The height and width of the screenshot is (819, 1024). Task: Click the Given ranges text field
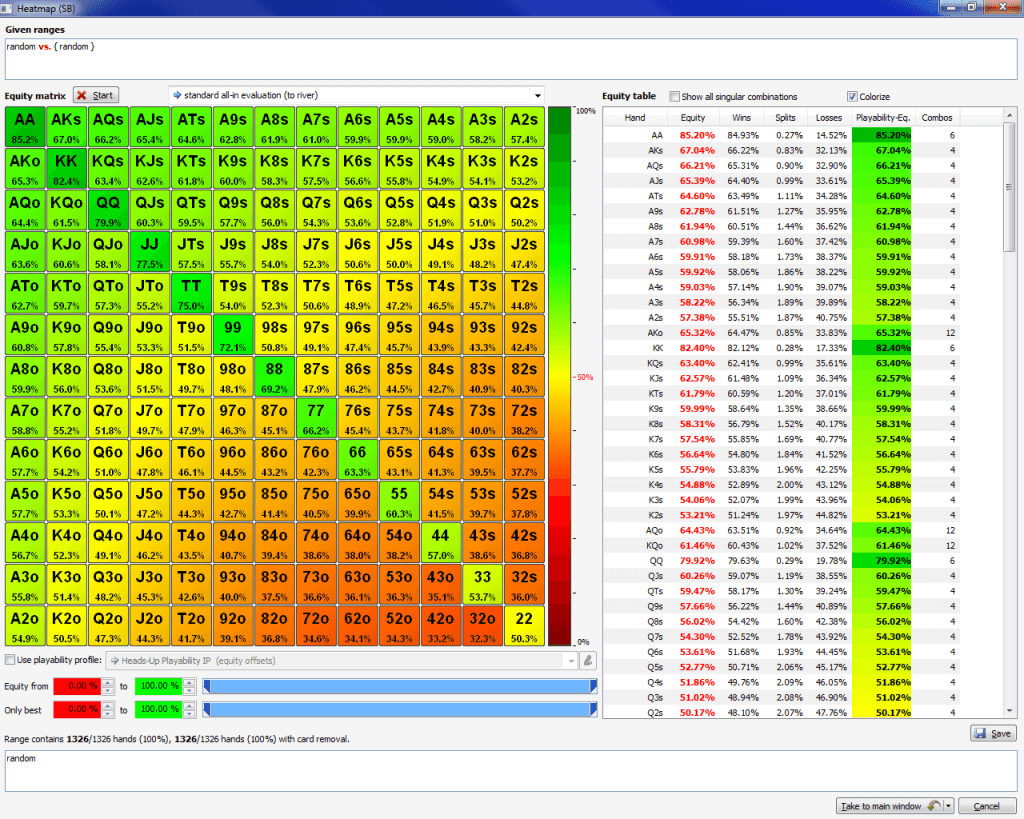[510, 59]
